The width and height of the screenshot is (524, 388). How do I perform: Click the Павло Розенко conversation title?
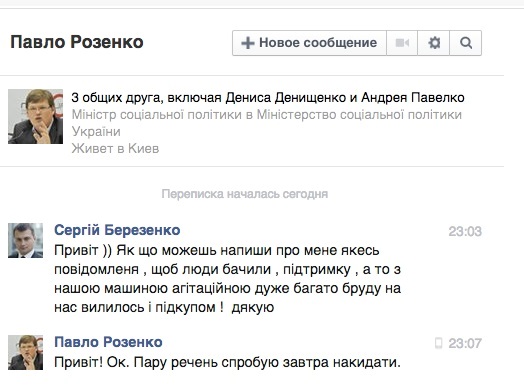[77, 42]
